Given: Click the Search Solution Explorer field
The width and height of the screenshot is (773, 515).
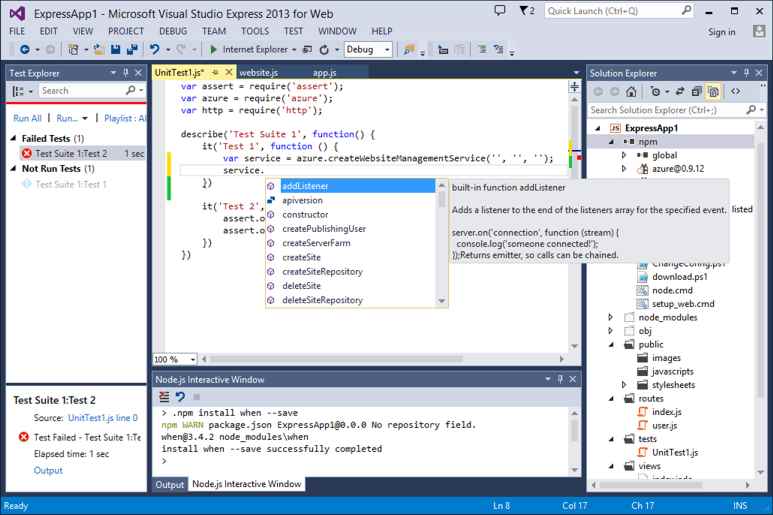Looking at the screenshot, I should (675, 110).
